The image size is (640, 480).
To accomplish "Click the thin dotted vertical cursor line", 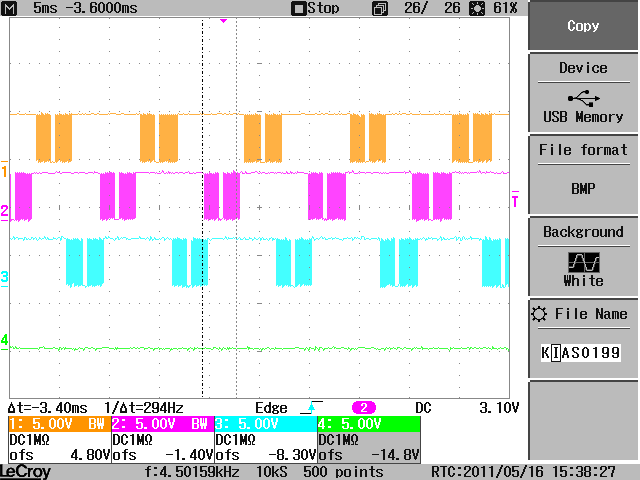I will (x=236, y=207).
